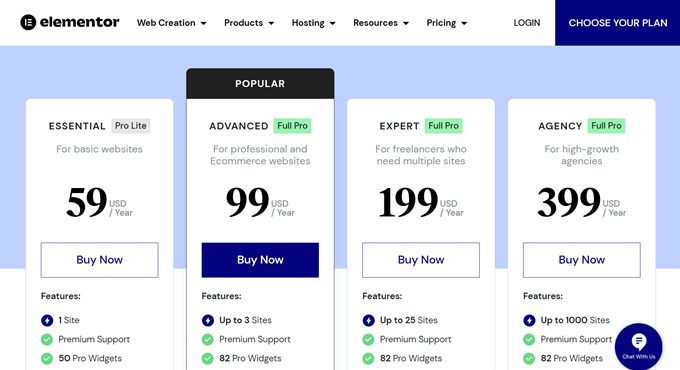Click 'For basic websites' description

[x=99, y=149]
